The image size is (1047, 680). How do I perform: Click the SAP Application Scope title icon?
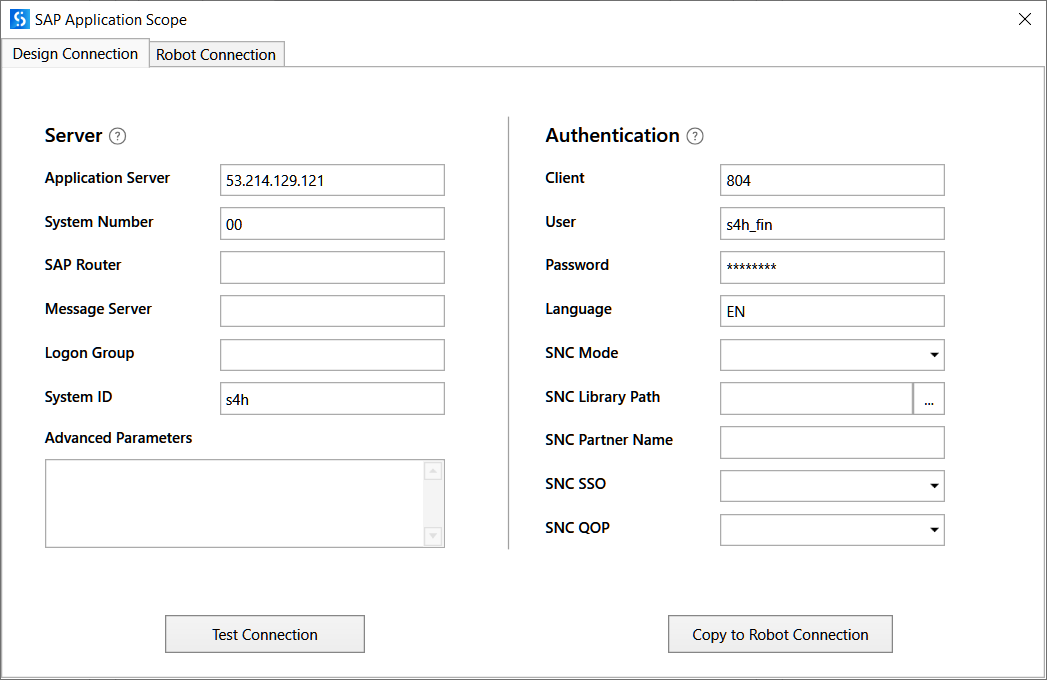(20, 19)
